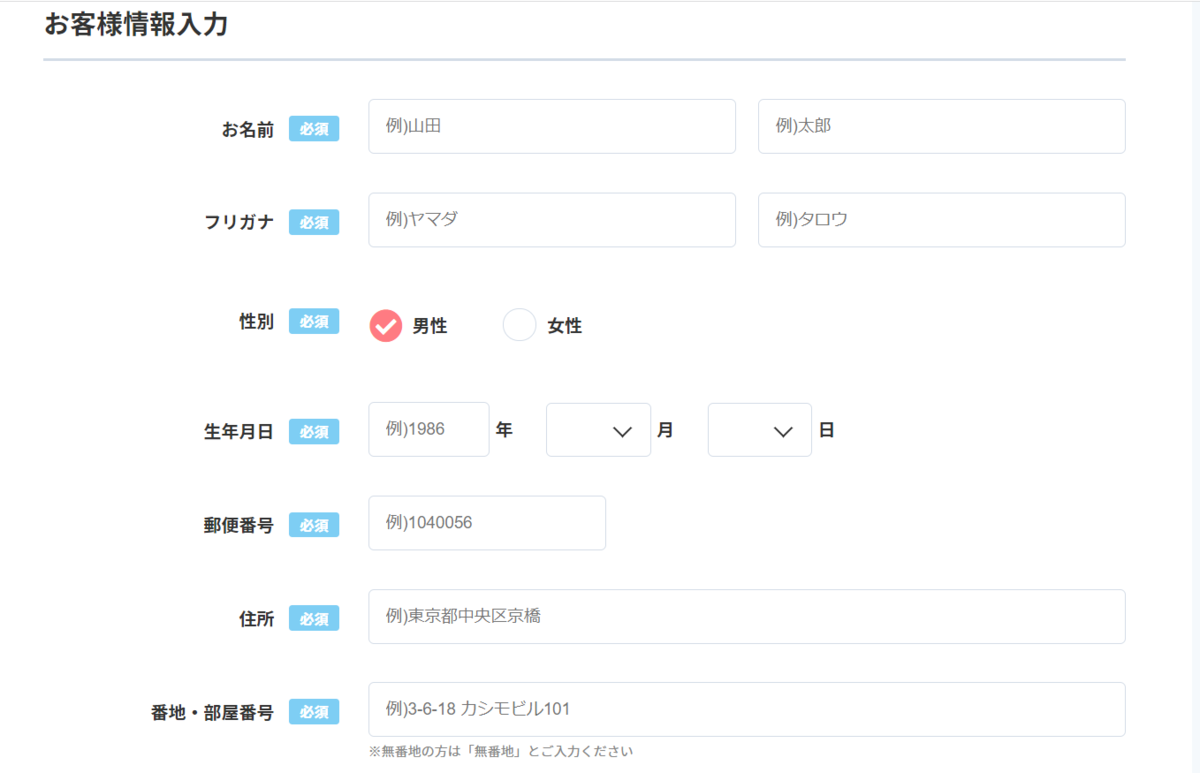Click the 番地・部屋番号 label
Screen dimensions: 1200x773
pyautogui.click(x=211, y=713)
